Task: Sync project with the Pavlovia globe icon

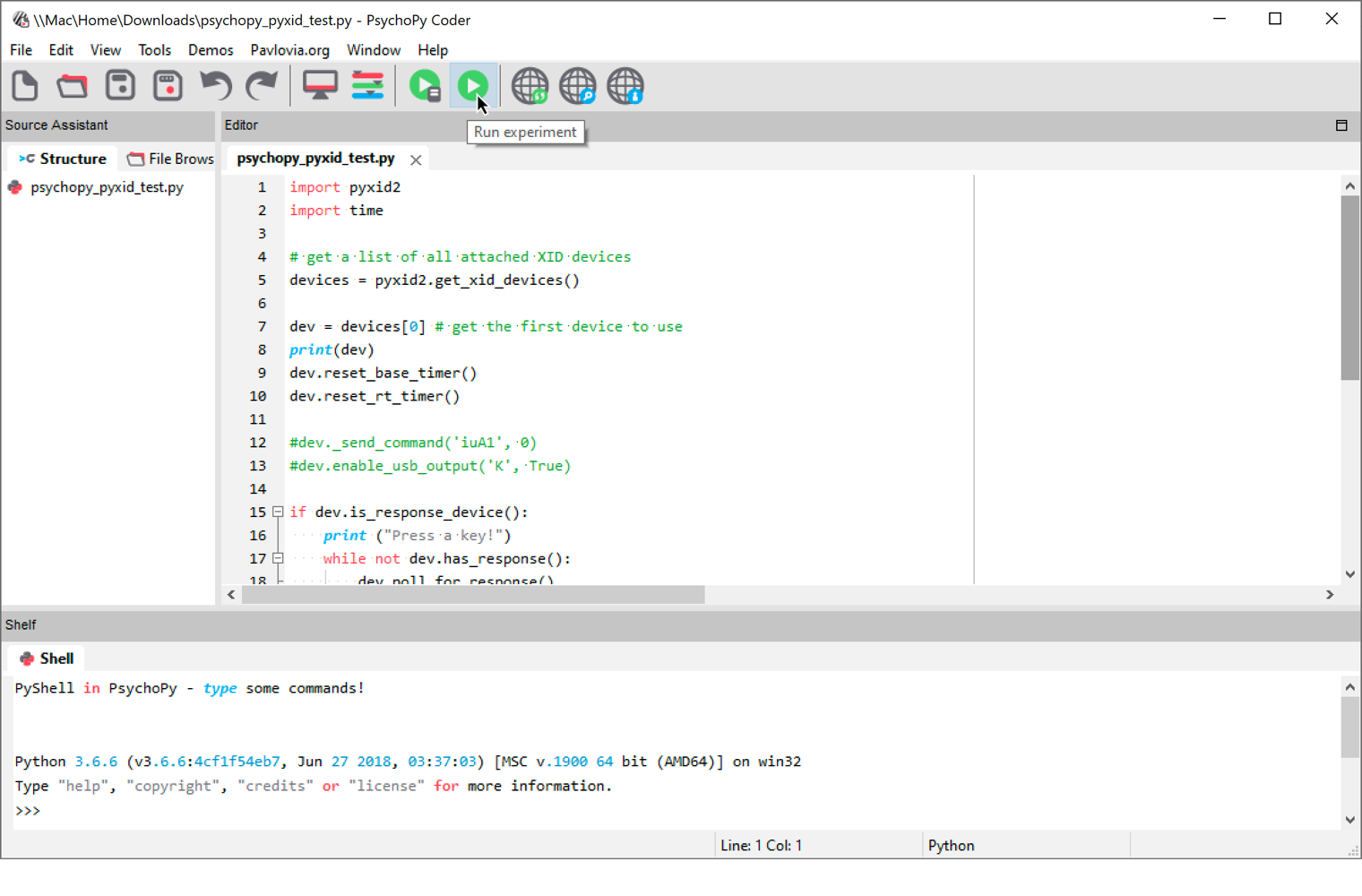Action: pos(530,86)
